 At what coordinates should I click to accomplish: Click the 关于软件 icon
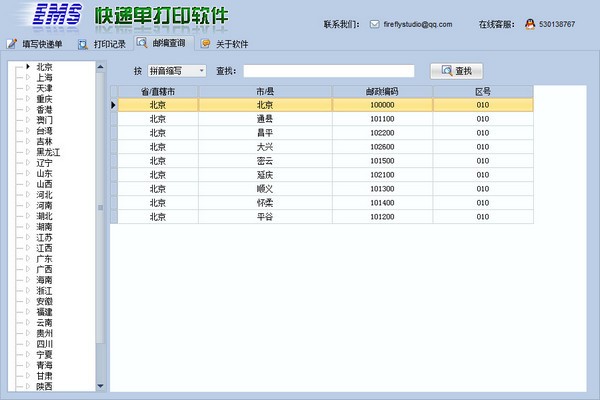click(x=205, y=44)
